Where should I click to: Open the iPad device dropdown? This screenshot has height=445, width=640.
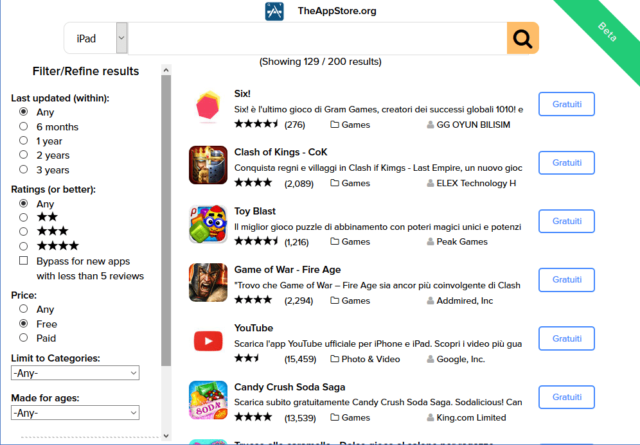(x=96, y=38)
